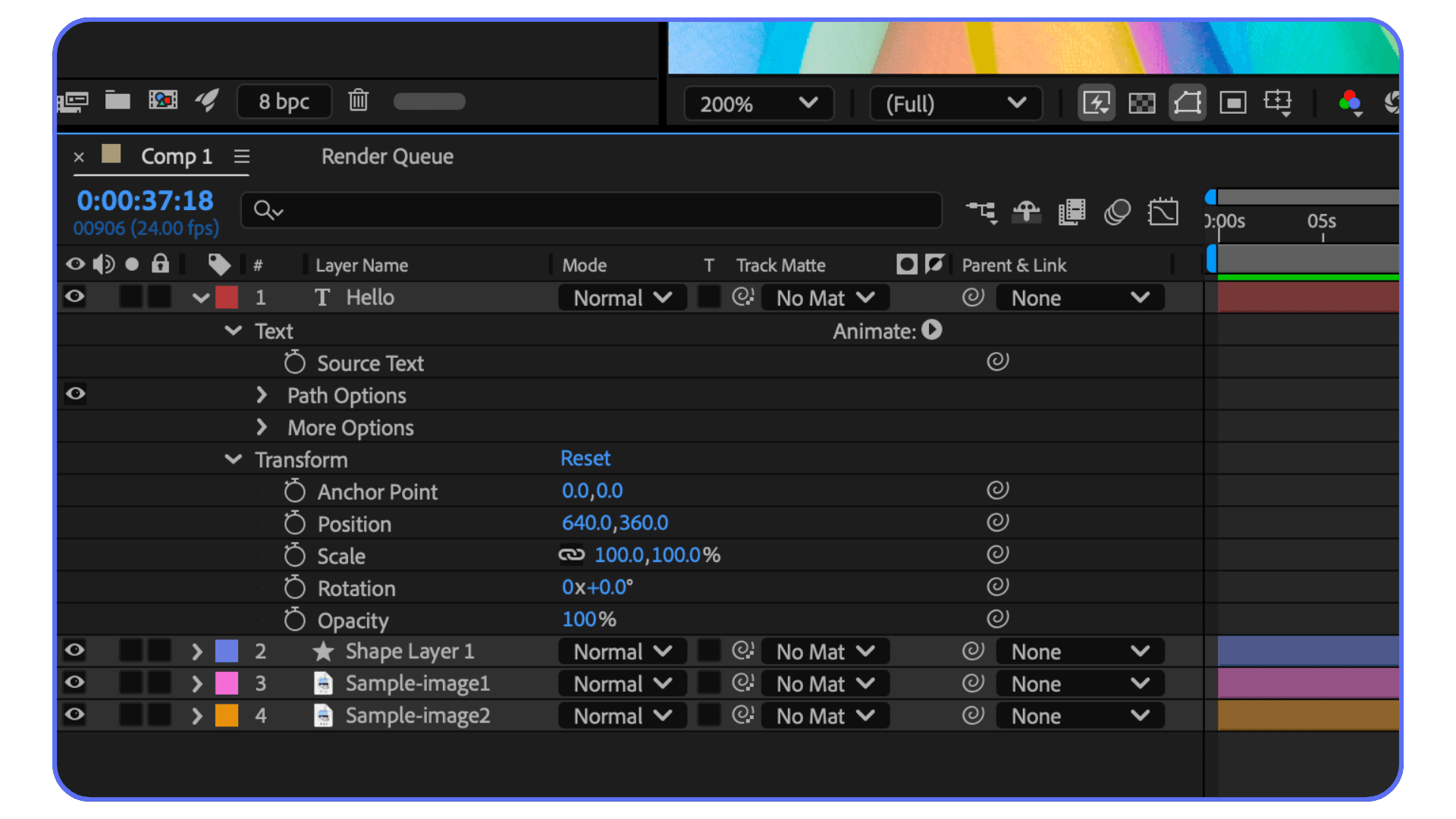Toggle the Transparency Grid in the viewer

(1141, 102)
